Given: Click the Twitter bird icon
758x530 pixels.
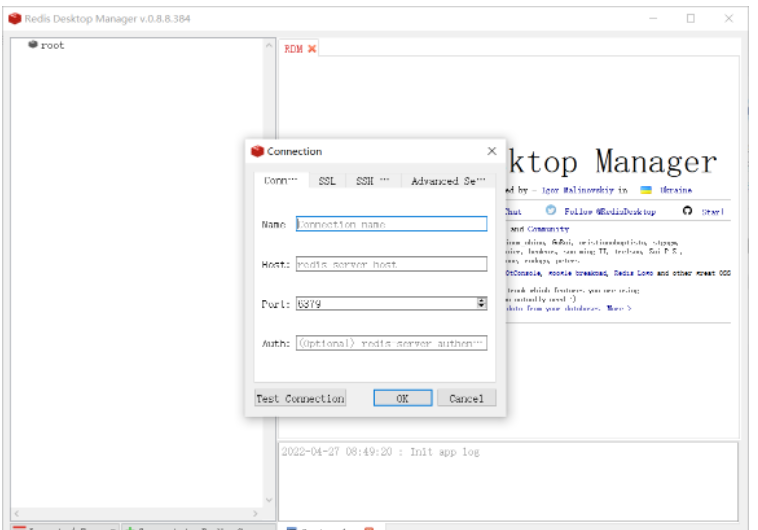Looking at the screenshot, I should coord(551,210).
